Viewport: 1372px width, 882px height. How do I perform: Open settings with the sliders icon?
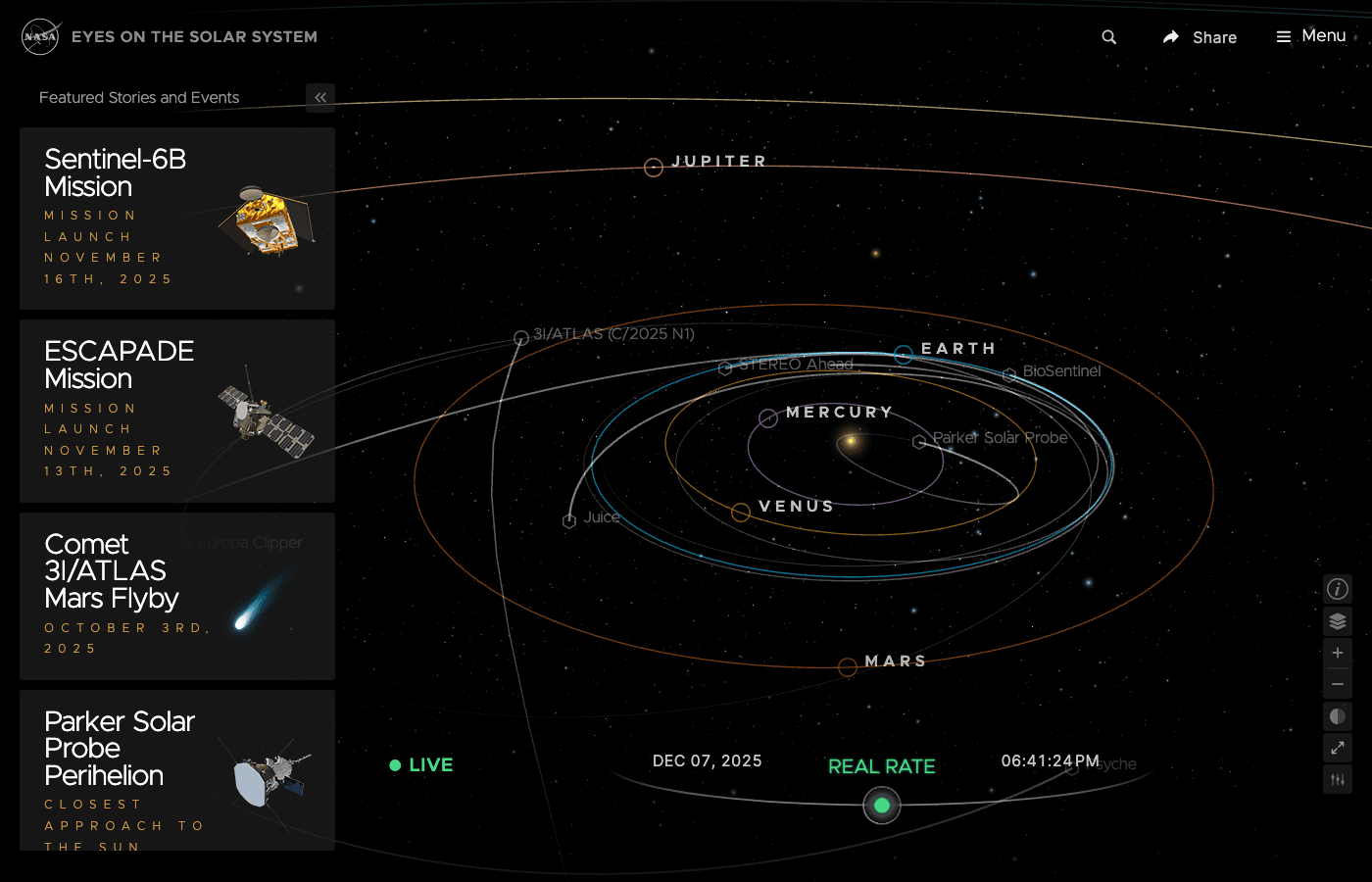[x=1337, y=779]
